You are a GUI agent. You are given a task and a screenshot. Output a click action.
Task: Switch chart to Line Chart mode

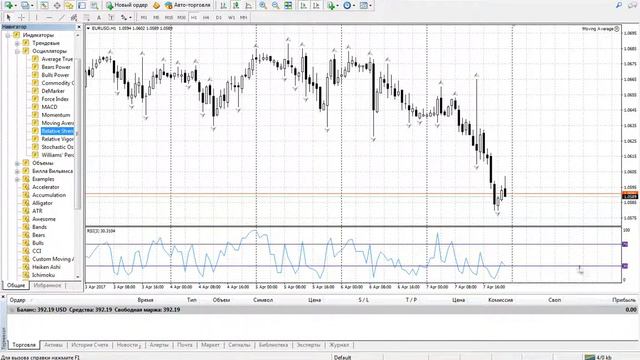(x=249, y=5)
